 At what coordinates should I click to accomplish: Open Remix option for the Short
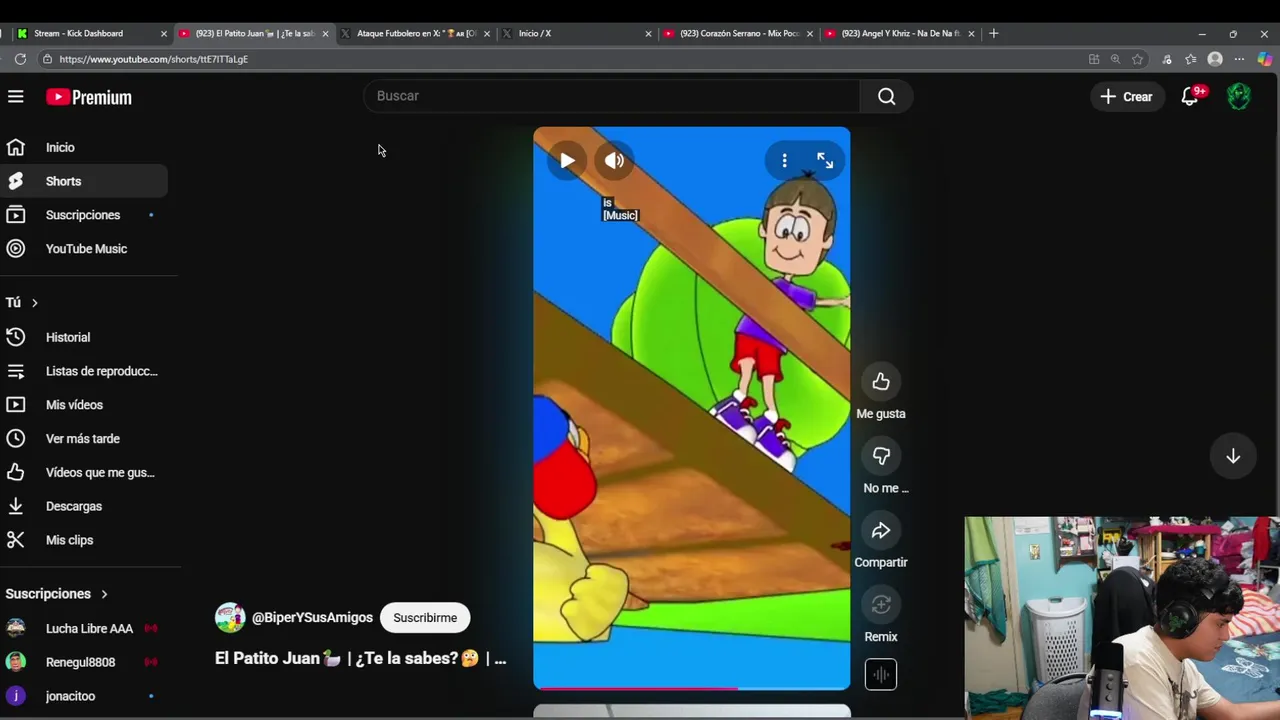tap(881, 605)
